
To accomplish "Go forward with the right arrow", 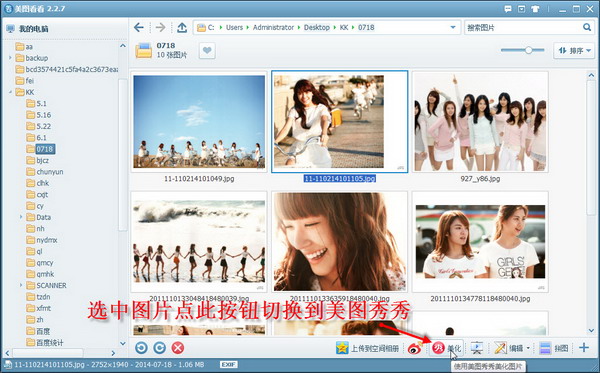I will [160, 28].
